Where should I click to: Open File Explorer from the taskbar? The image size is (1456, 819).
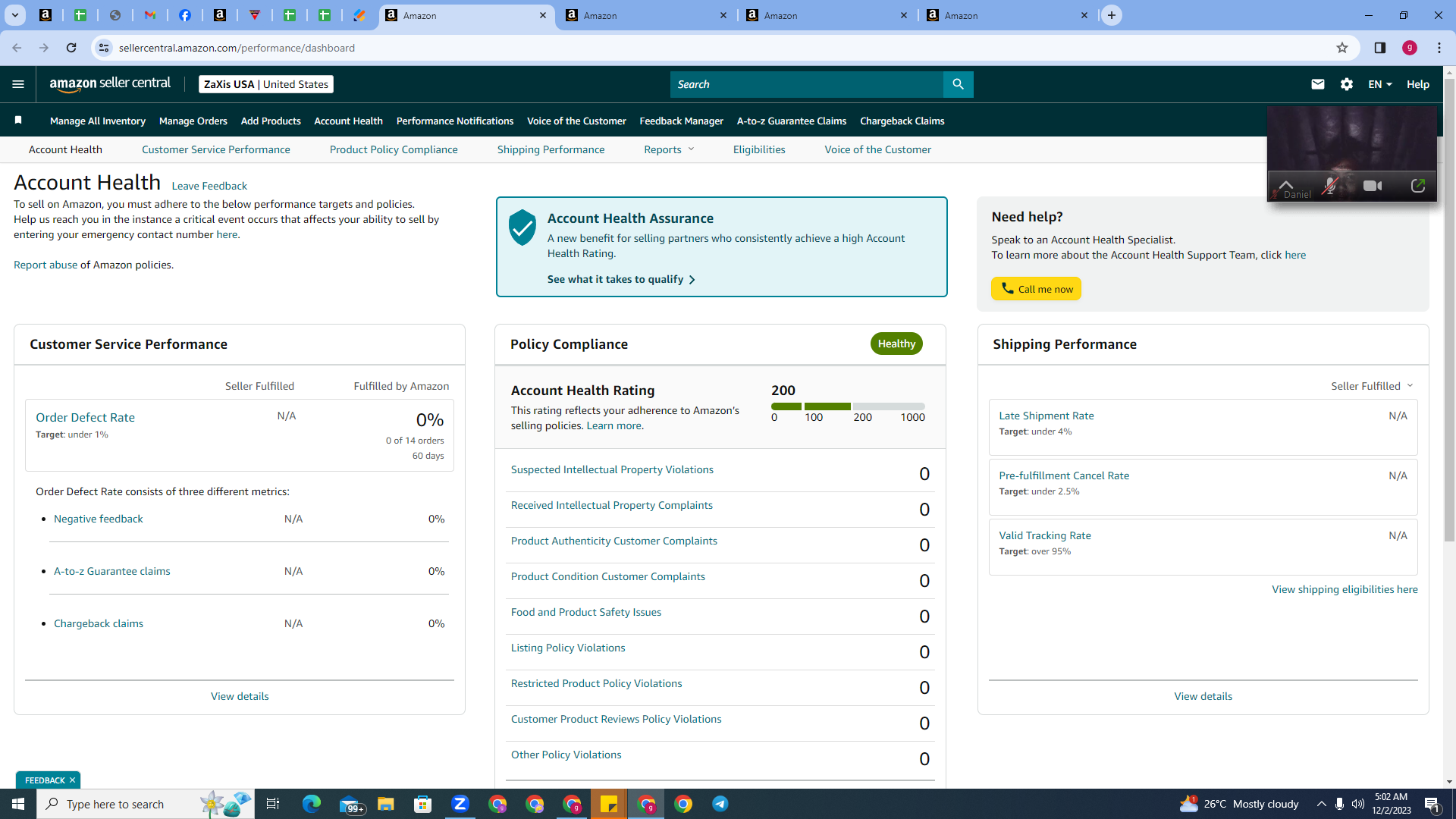386,804
